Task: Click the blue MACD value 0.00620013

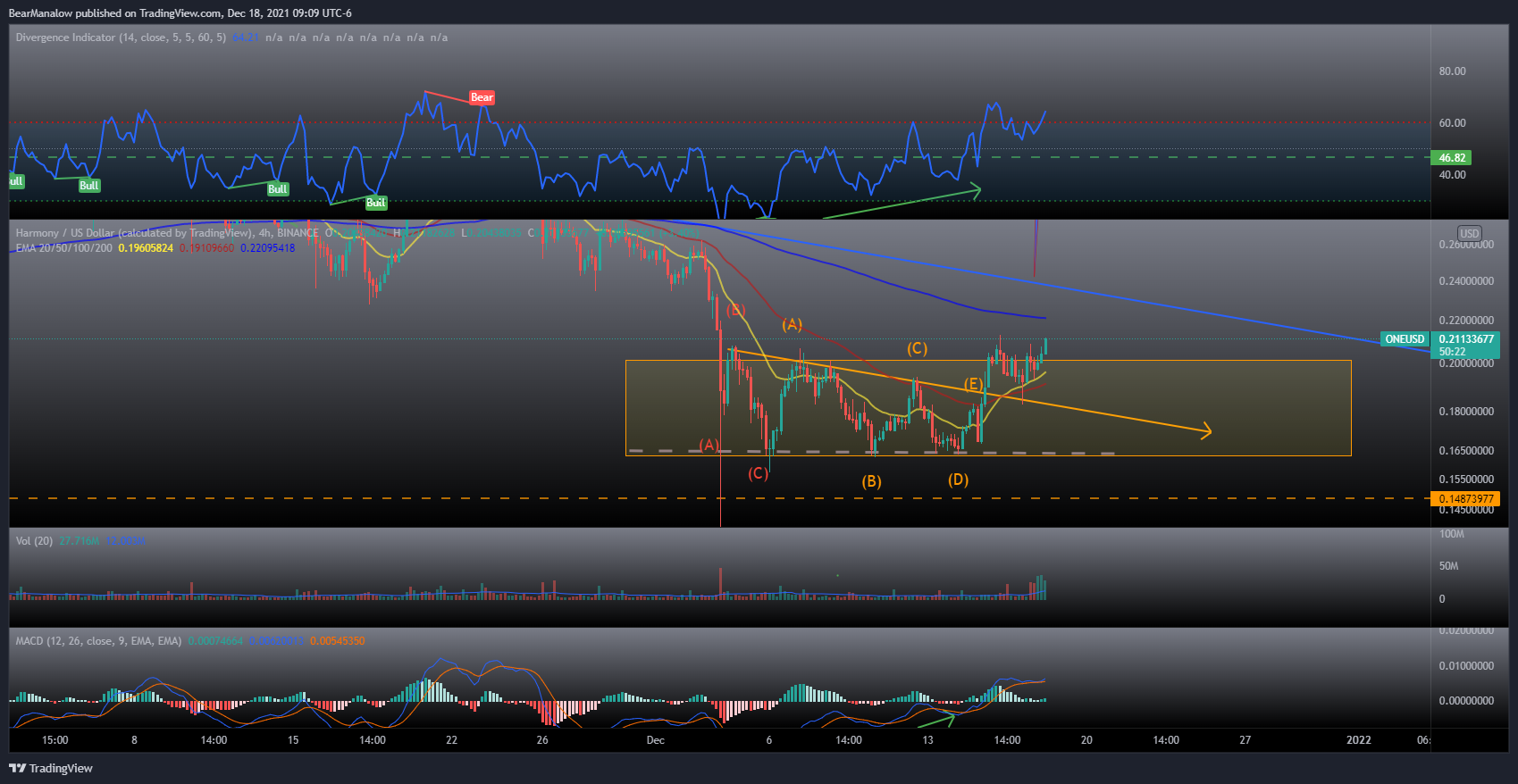Action: pyautogui.click(x=276, y=641)
